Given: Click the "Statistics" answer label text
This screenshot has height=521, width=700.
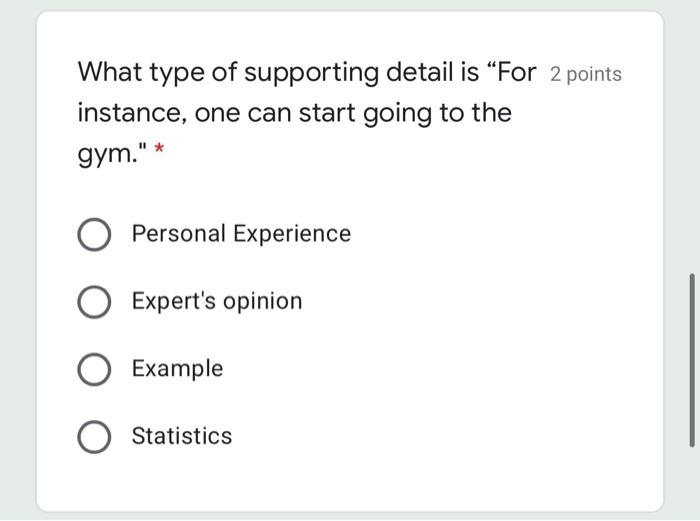Looking at the screenshot, I should coord(181,436).
